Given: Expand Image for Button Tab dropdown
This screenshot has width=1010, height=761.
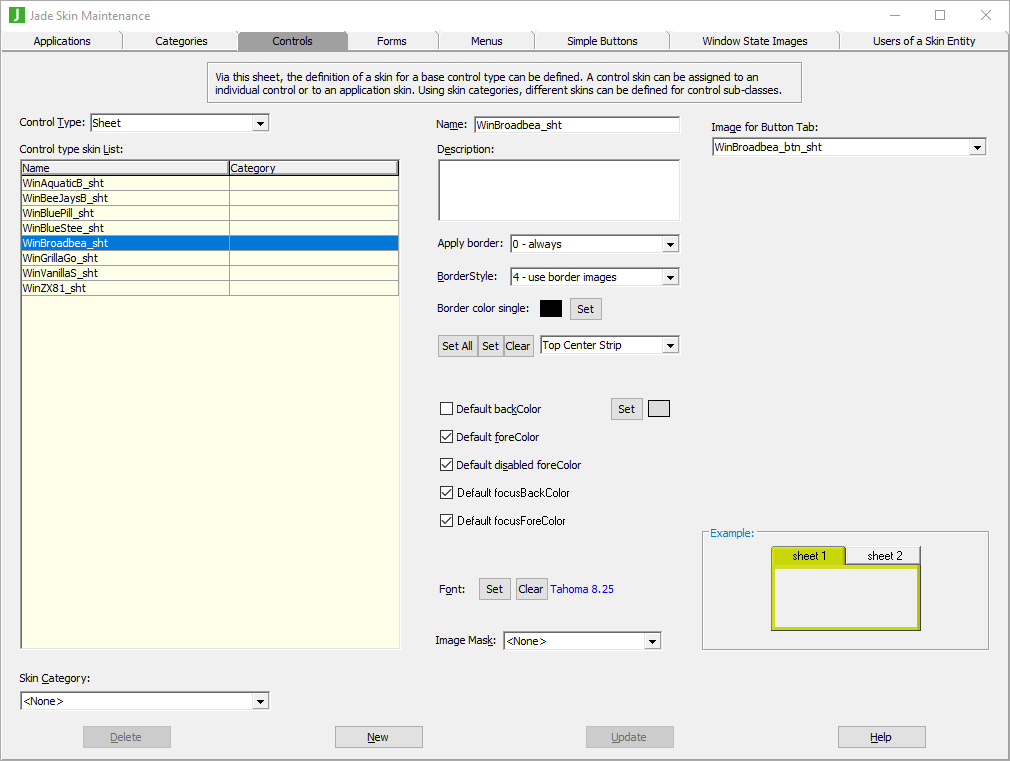Looking at the screenshot, I should tap(977, 147).
